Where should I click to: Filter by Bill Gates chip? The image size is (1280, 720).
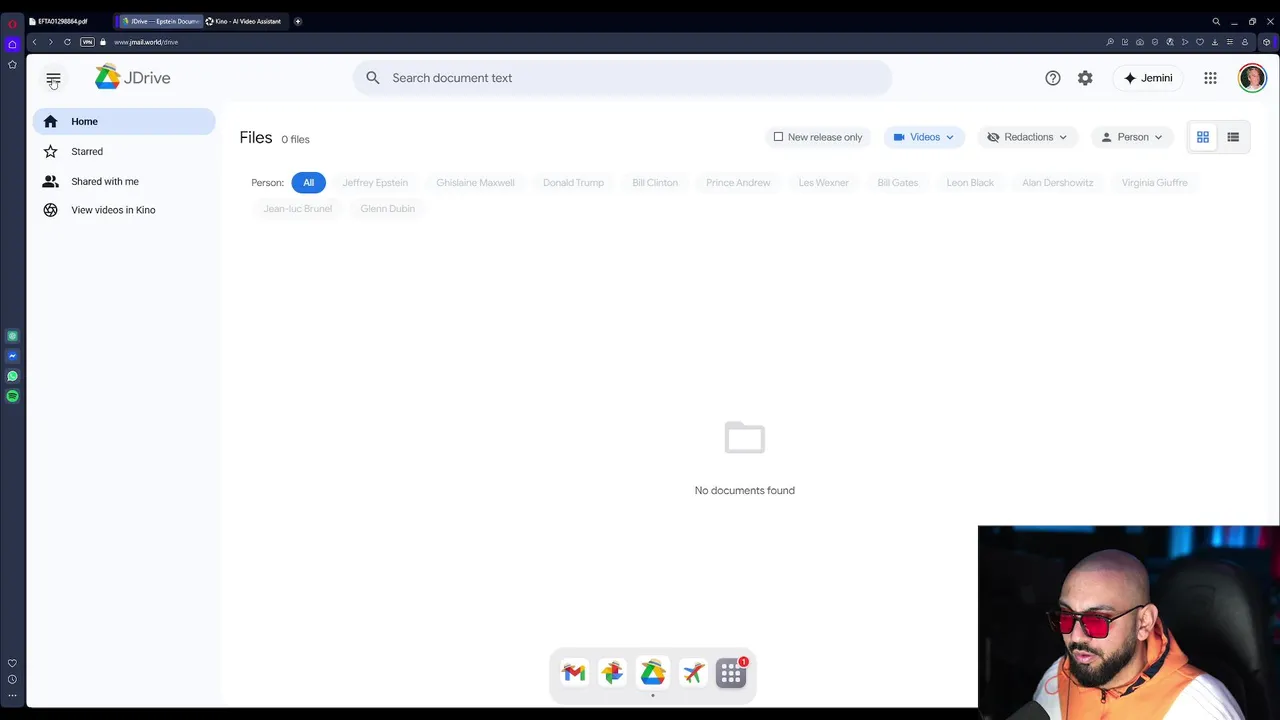(x=897, y=183)
